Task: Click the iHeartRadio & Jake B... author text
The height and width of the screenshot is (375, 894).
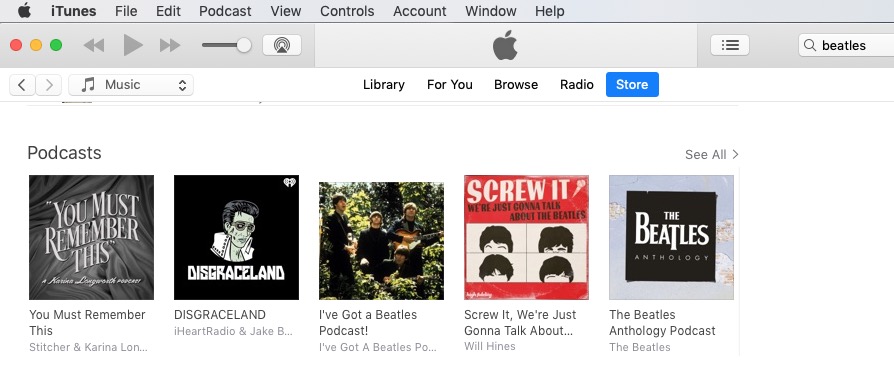Action: pos(233,331)
